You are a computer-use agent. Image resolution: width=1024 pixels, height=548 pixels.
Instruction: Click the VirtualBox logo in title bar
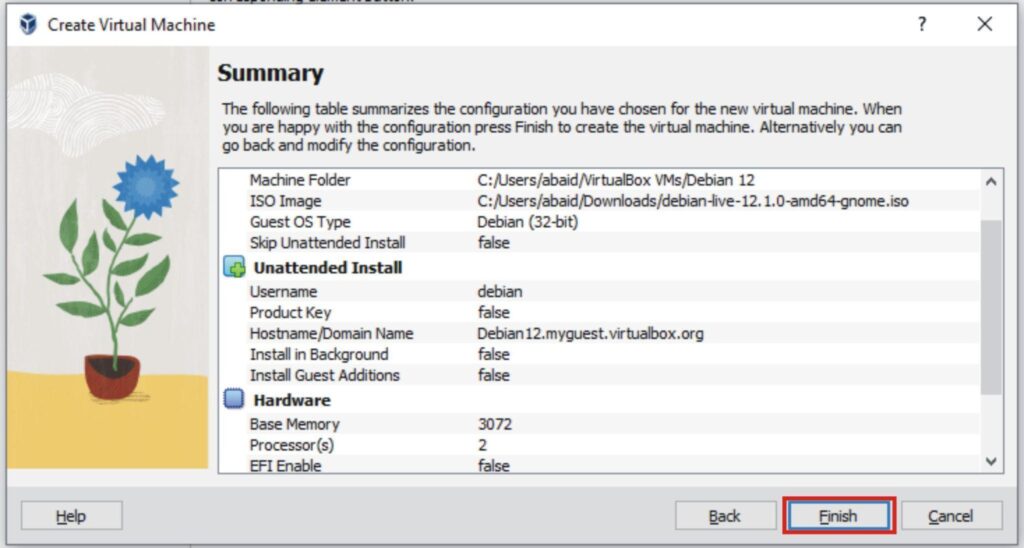tap(28, 24)
